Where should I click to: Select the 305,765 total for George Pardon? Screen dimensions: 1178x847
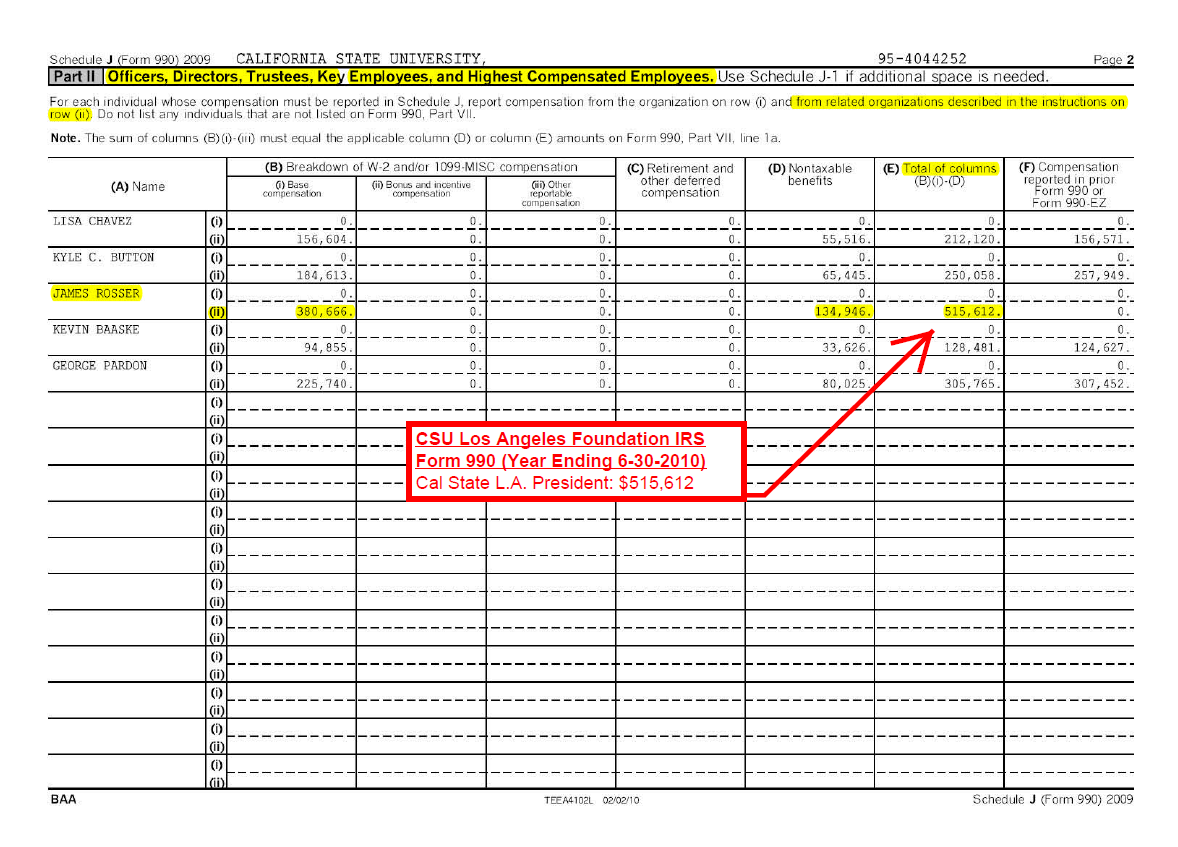972,384
